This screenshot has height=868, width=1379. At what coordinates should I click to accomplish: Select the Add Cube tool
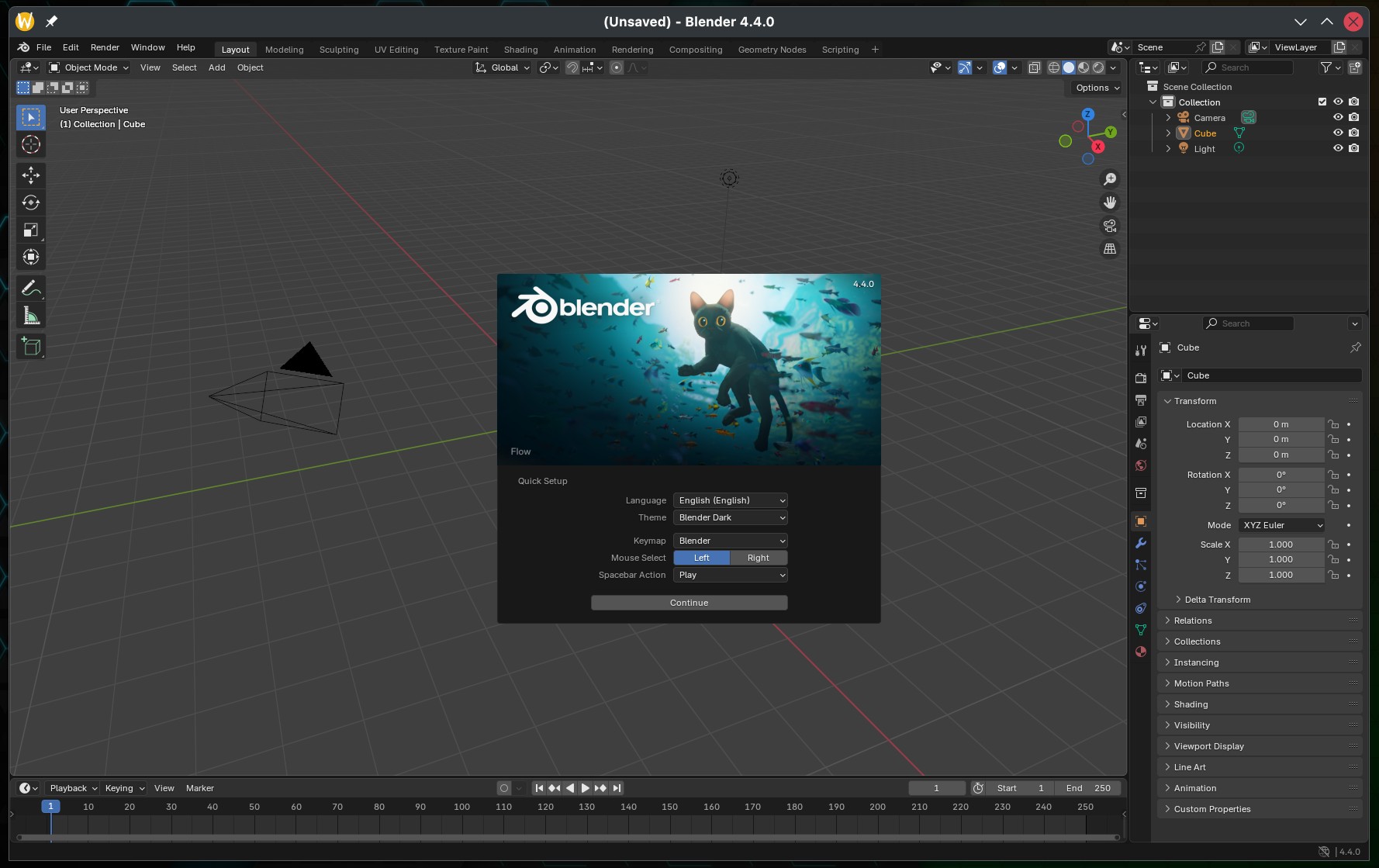31,346
